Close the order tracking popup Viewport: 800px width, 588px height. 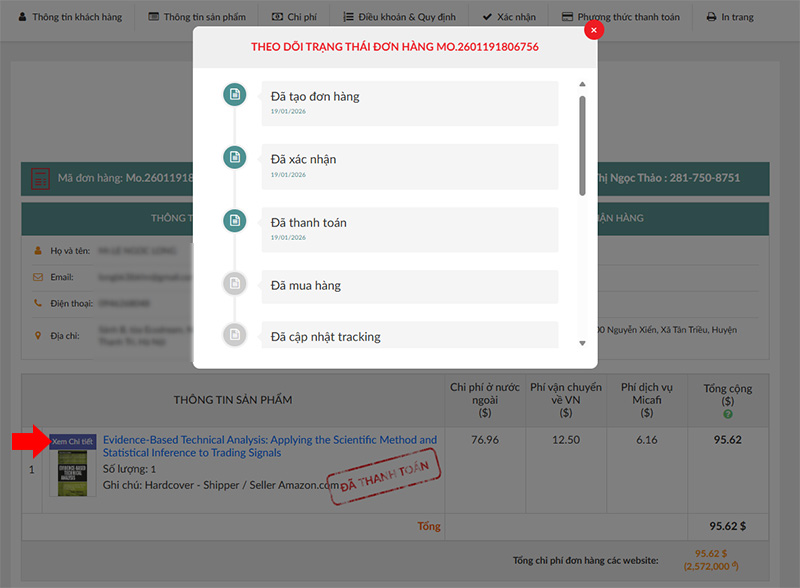tap(594, 30)
